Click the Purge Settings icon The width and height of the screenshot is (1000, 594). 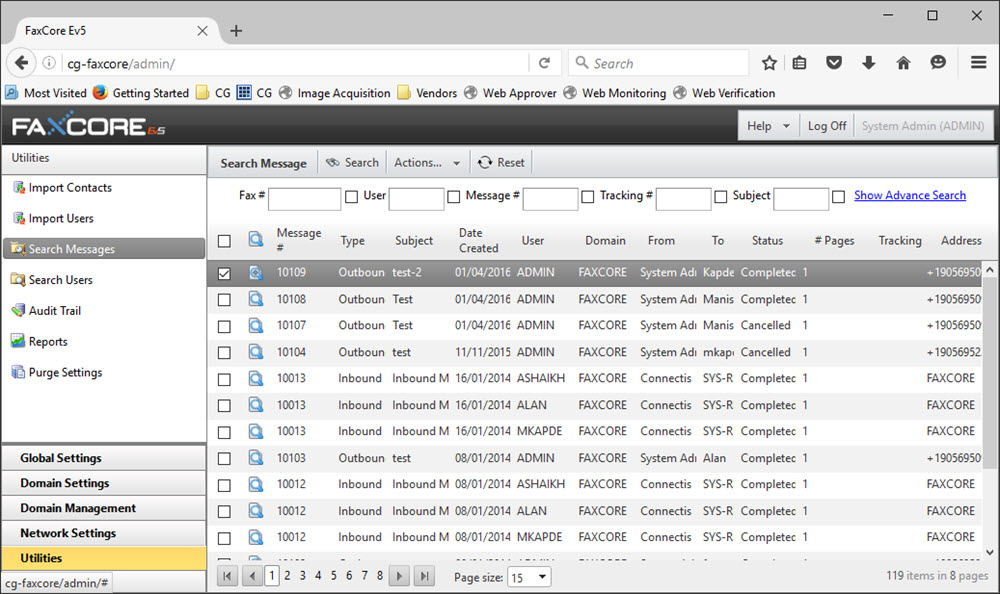coord(18,371)
